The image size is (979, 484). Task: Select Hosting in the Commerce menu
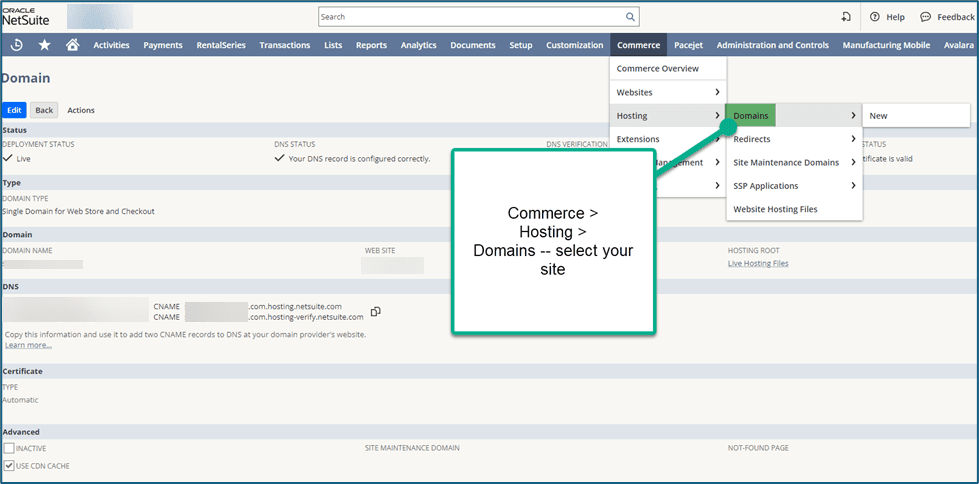669,116
